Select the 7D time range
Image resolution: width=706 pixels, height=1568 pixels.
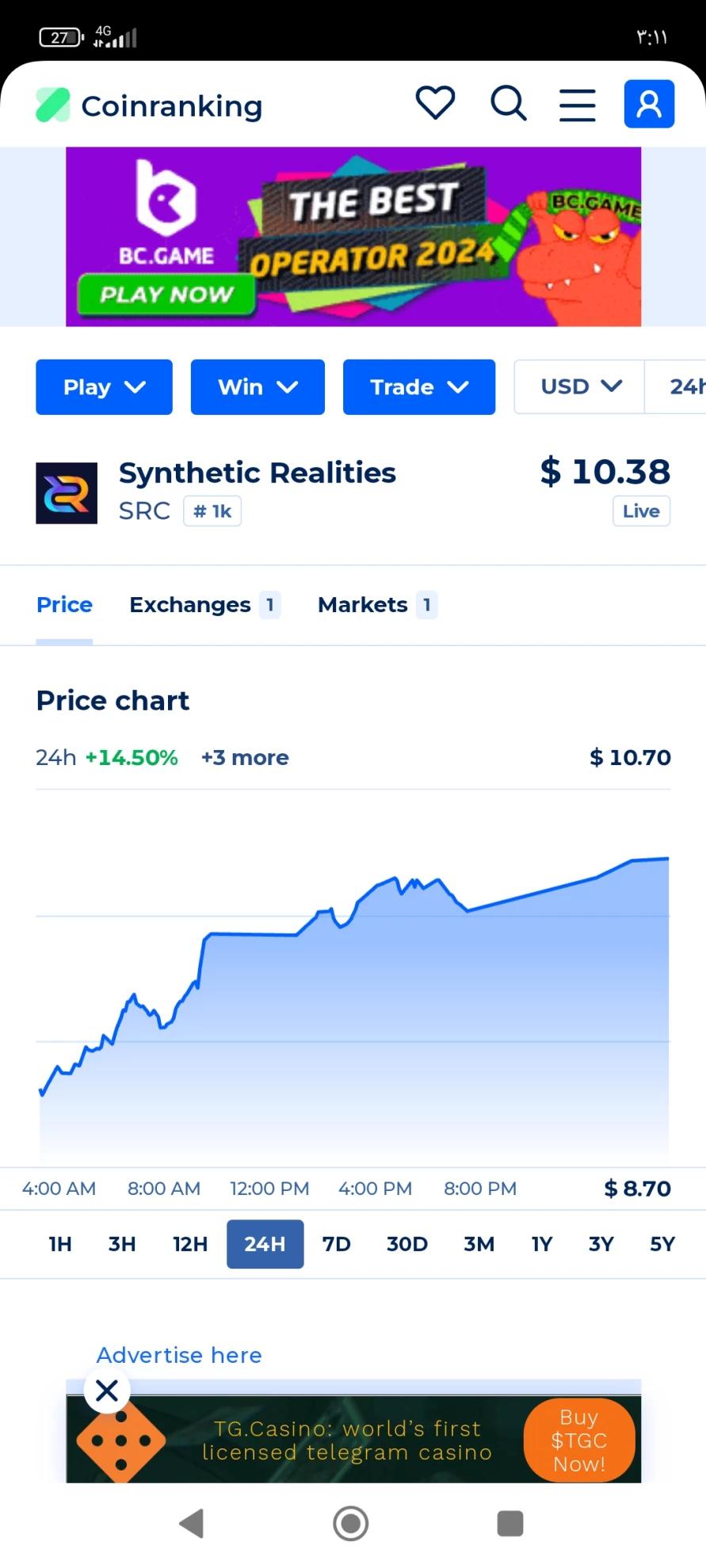tap(336, 1244)
